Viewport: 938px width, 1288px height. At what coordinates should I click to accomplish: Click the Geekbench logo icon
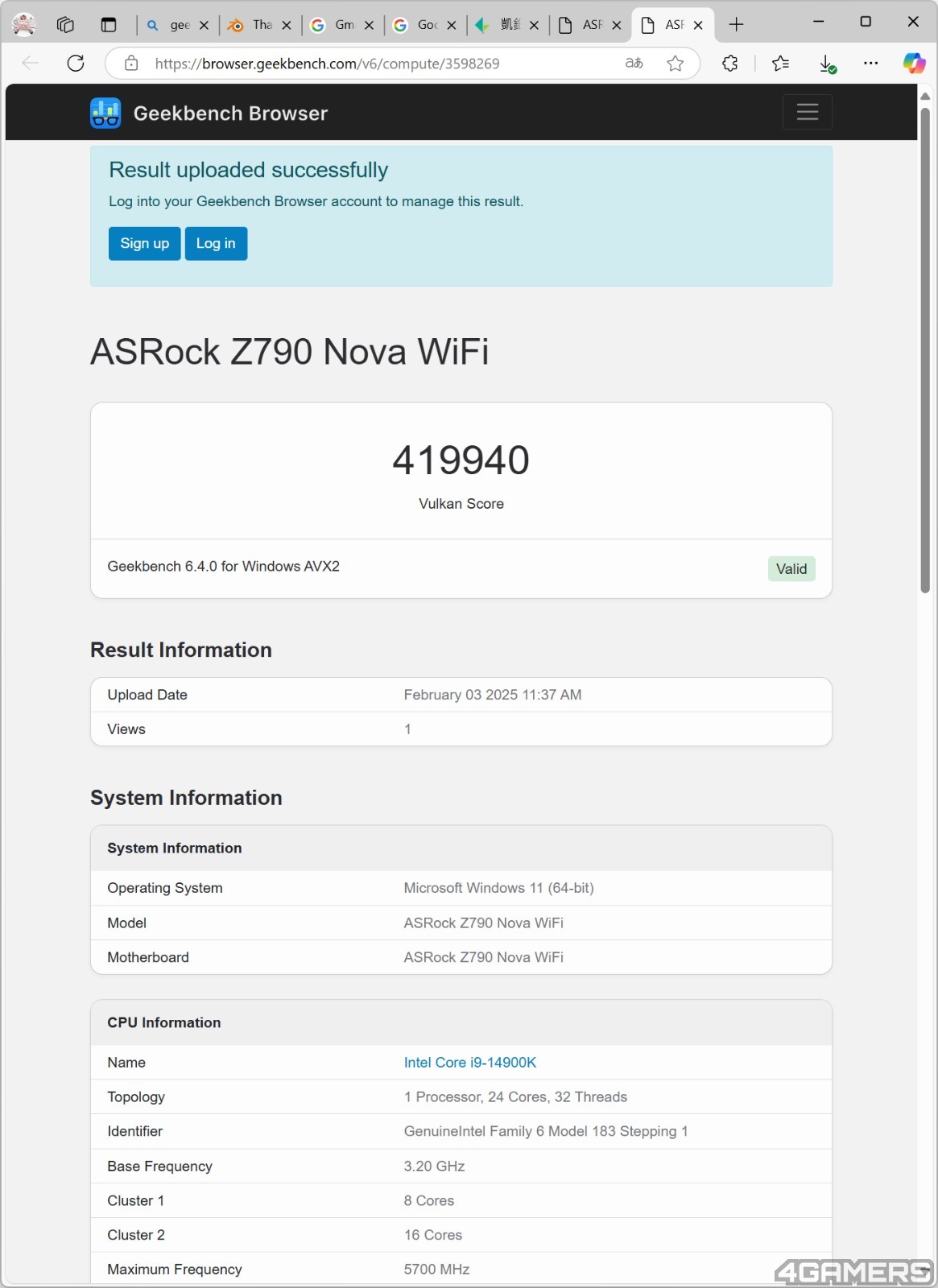105,113
